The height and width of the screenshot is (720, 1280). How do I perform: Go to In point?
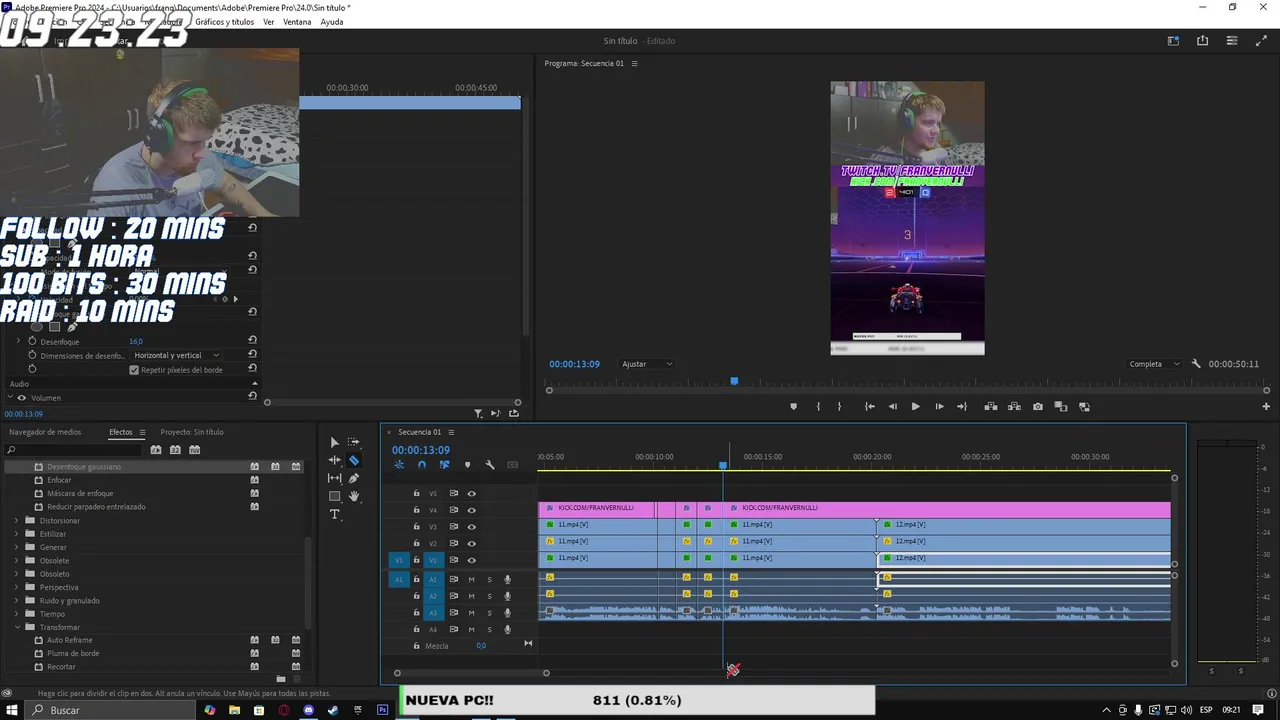[x=869, y=407]
